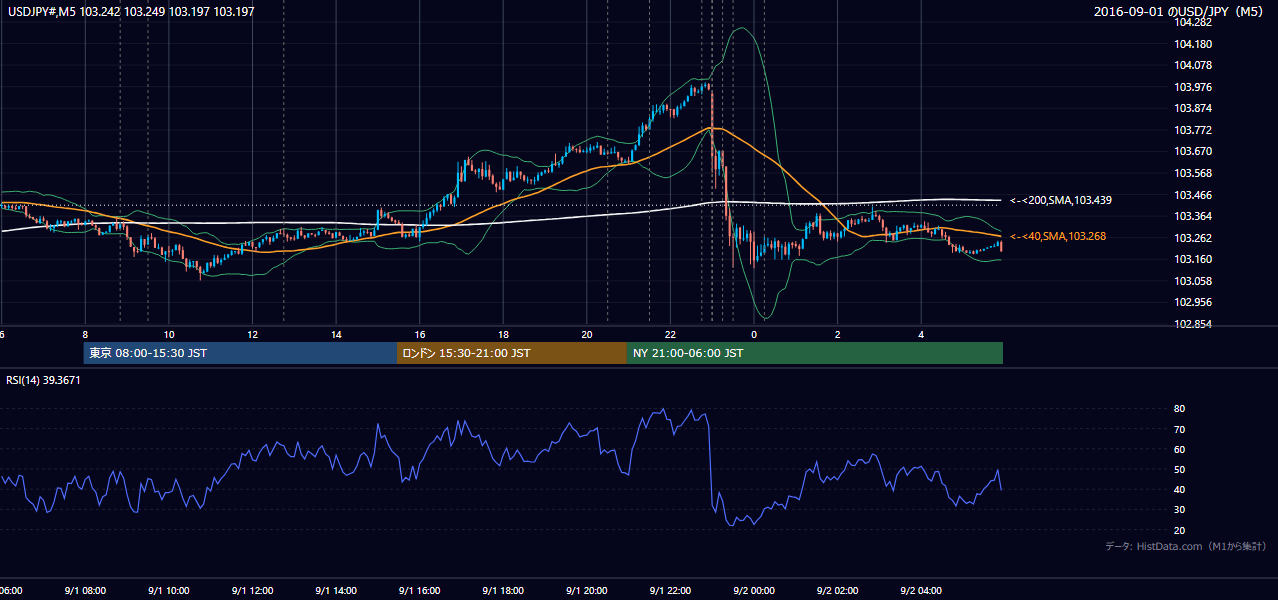1278x600 pixels.
Task: Click hour marker 14 under the price chart
Action: 336,334
